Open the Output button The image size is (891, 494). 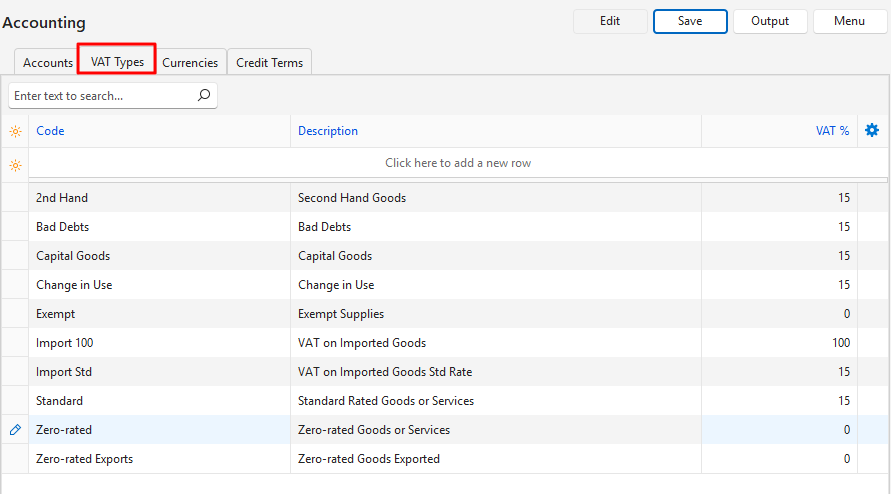tap(770, 21)
